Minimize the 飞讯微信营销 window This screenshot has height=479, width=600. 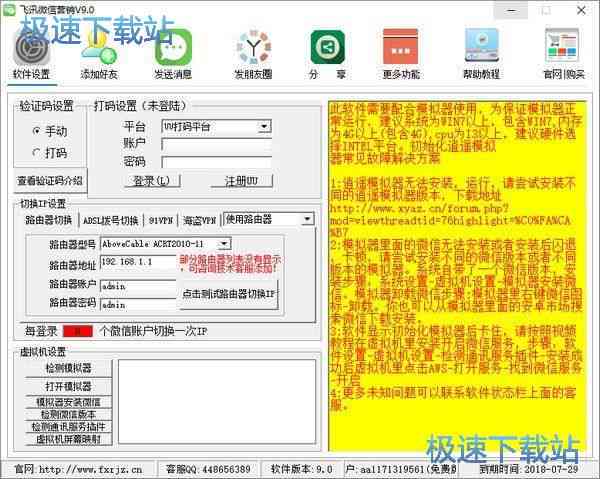(511, 10)
